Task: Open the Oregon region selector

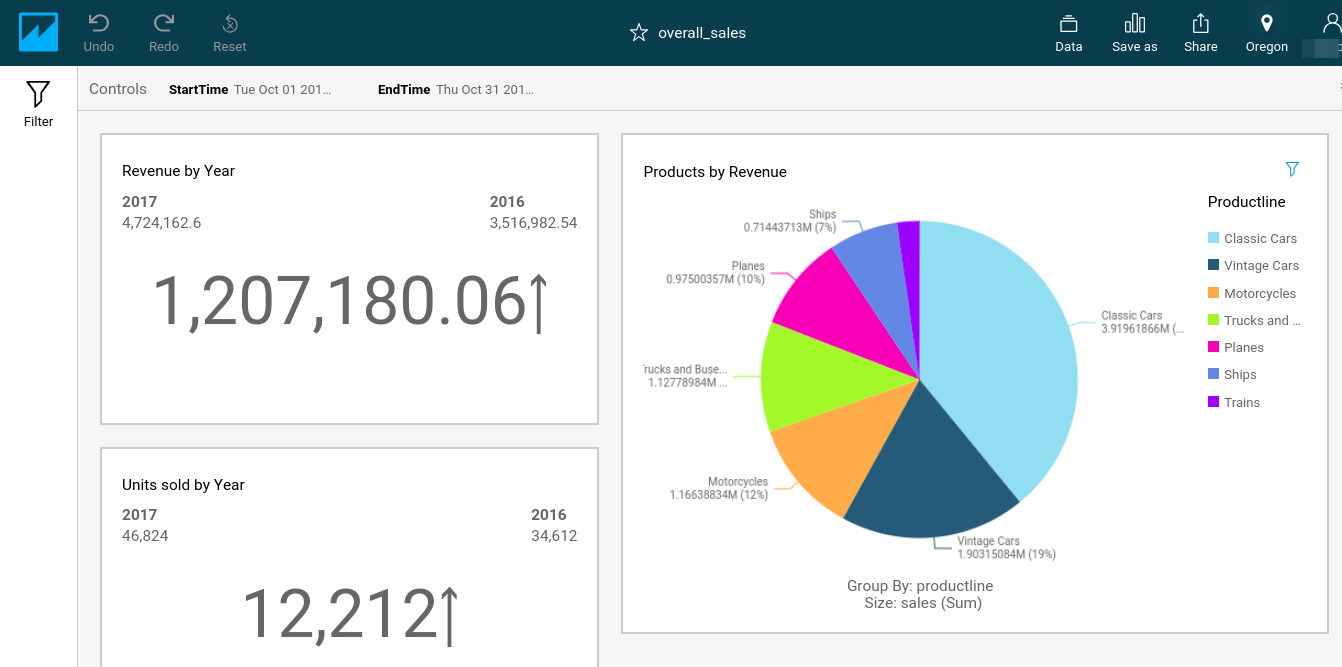Action: 1266,32
